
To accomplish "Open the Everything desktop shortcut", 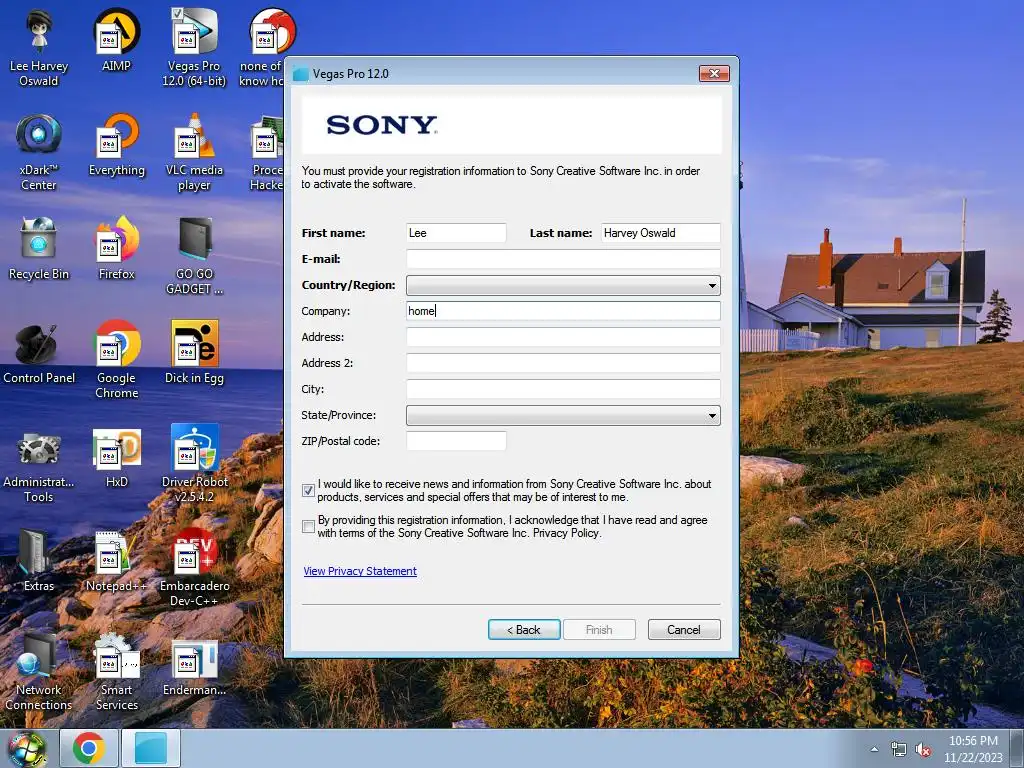I will coord(117,145).
